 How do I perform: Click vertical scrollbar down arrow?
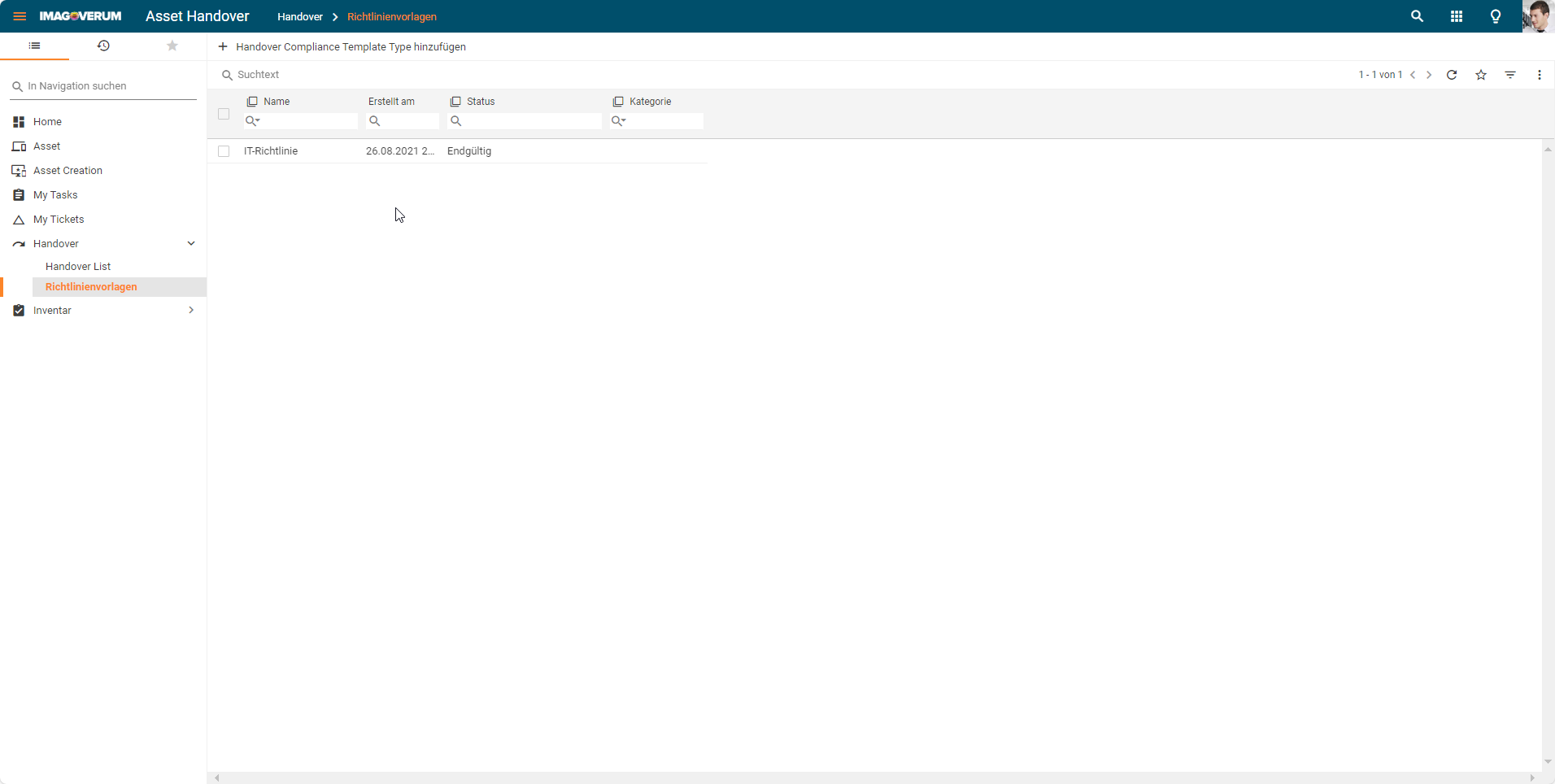[x=1548, y=762]
